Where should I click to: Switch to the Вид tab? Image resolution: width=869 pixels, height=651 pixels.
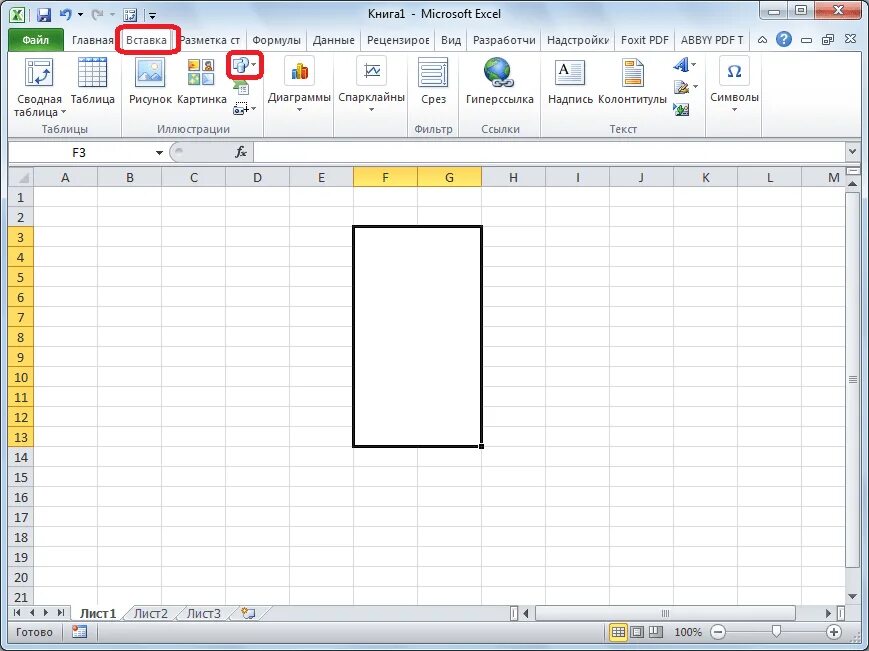[451, 40]
